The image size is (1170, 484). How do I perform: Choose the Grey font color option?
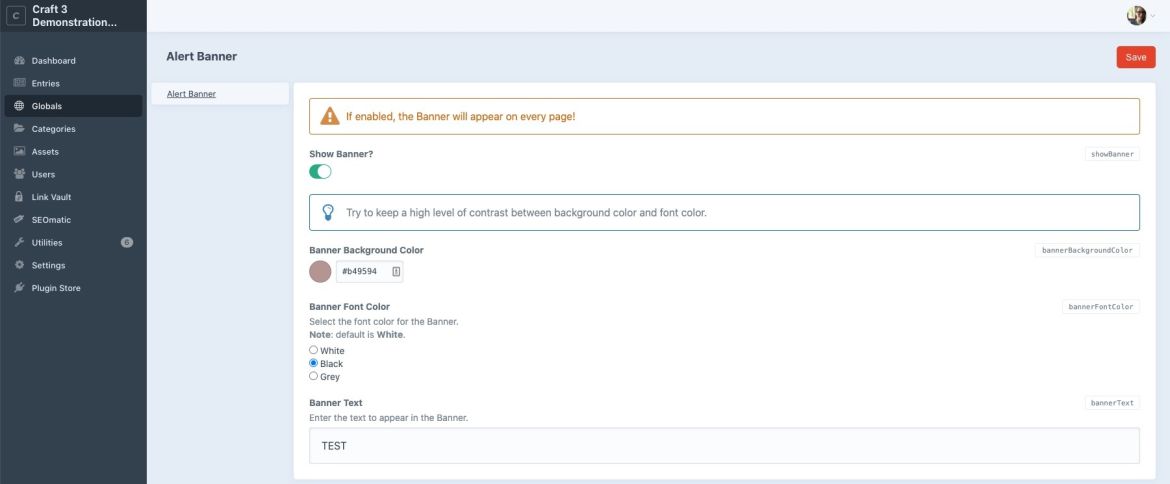pos(314,376)
